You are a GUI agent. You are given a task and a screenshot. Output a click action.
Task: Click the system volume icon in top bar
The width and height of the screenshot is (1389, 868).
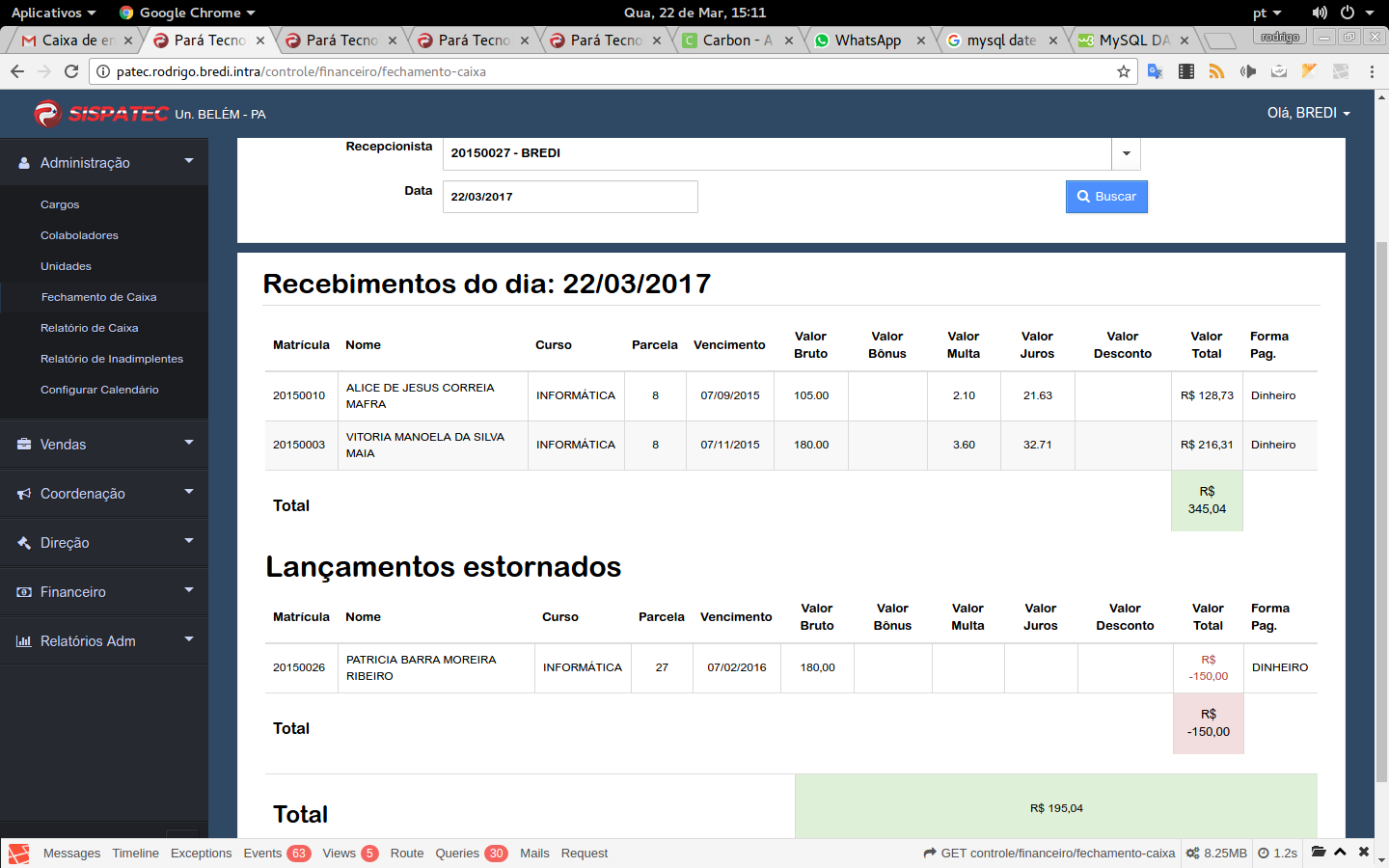click(1320, 13)
